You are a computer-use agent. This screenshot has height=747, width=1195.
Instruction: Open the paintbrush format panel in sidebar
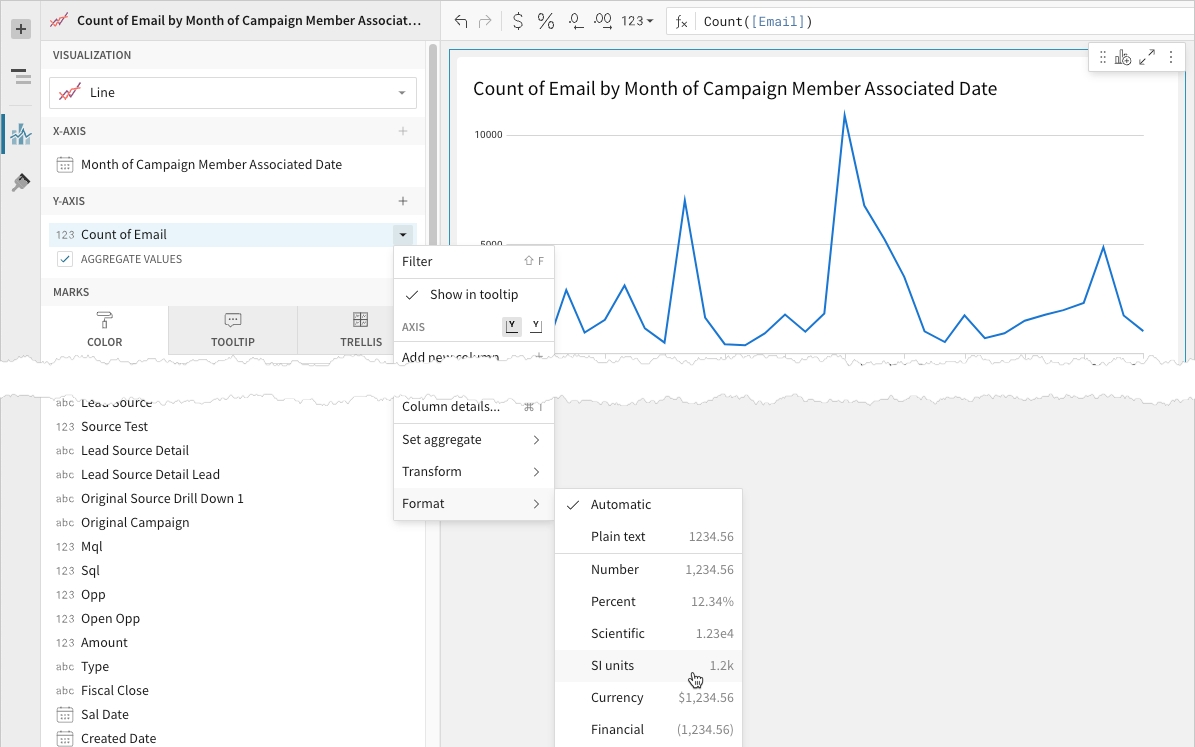pos(20,183)
